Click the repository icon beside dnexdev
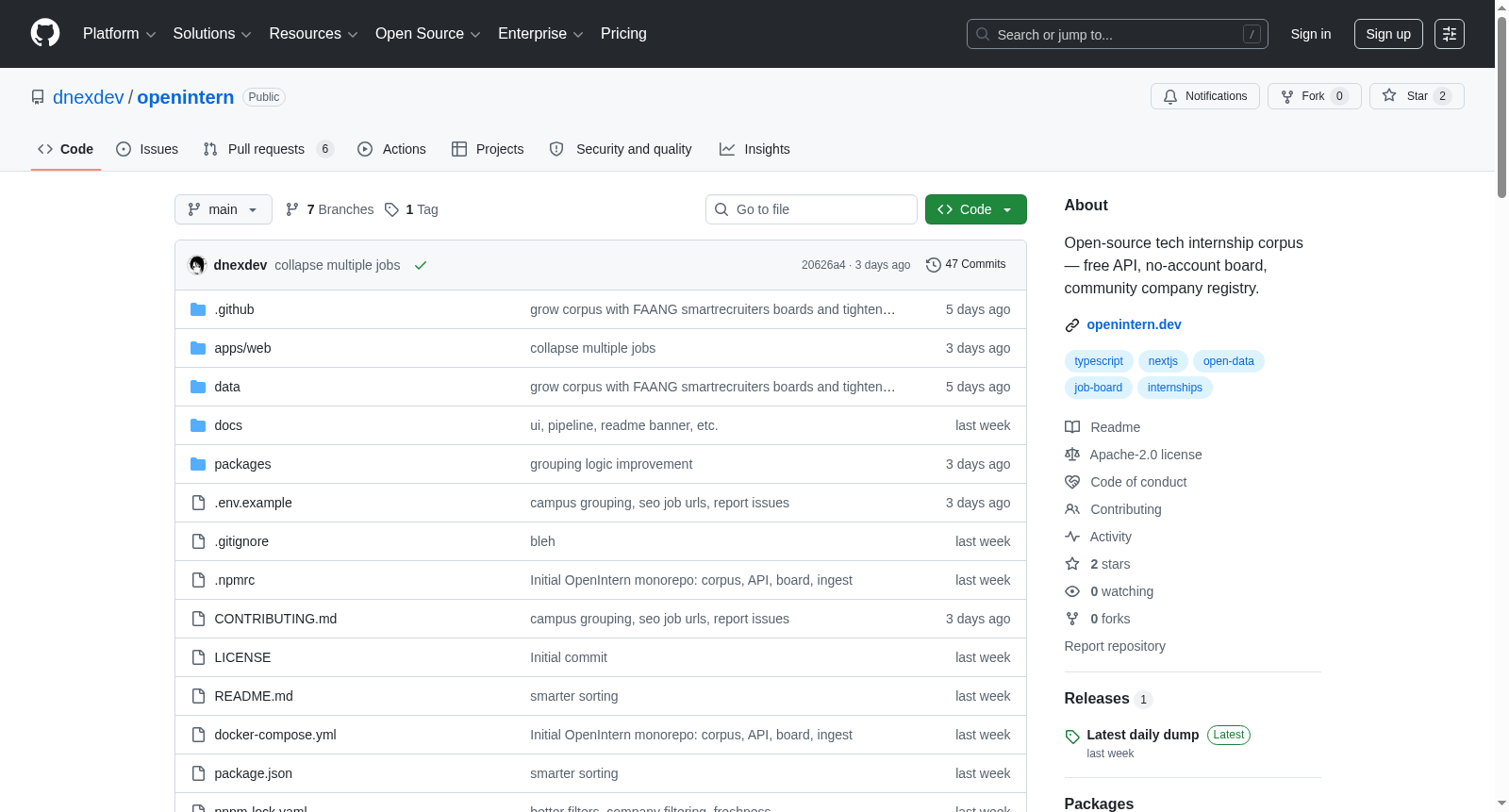Viewport: 1509px width, 812px height. pyautogui.click(x=38, y=97)
